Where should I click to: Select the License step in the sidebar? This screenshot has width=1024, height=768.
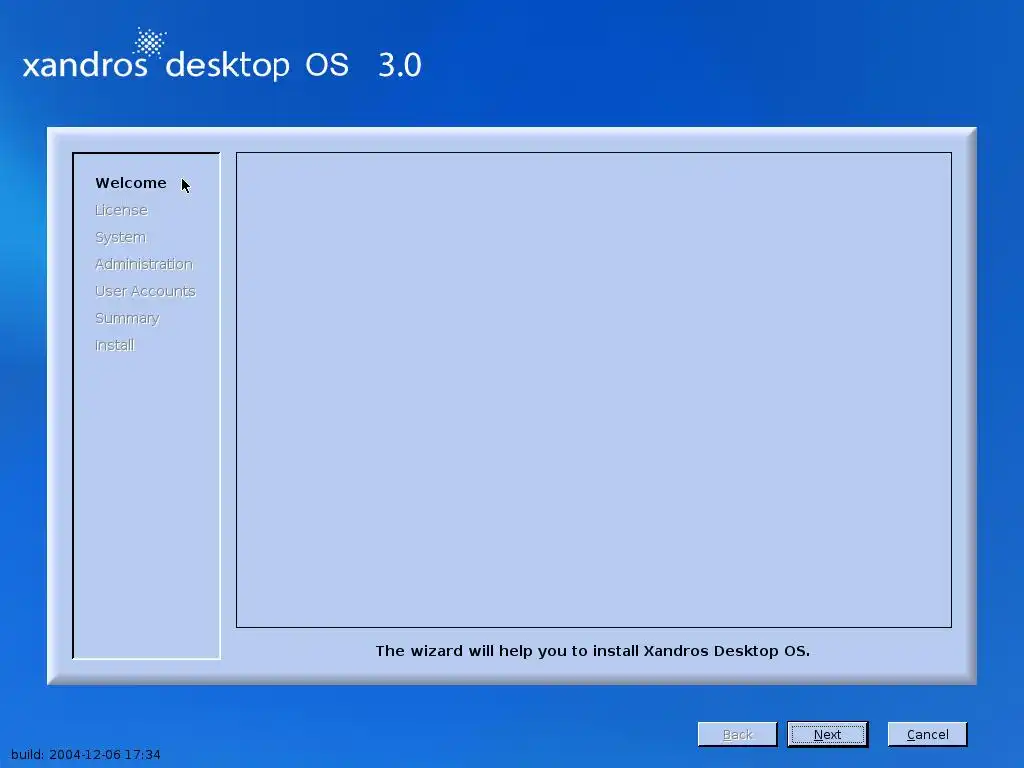tap(121, 210)
